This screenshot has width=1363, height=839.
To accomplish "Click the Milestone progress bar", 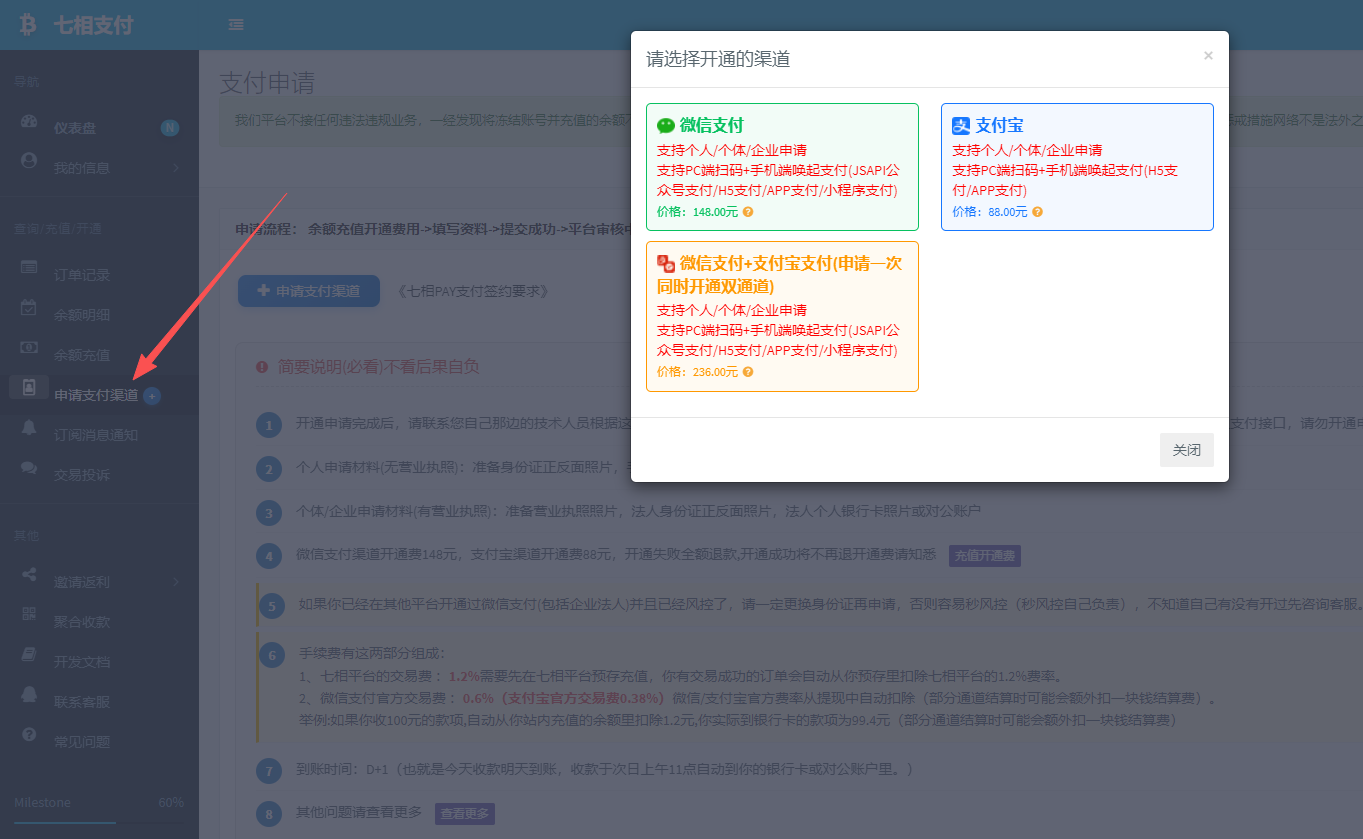I will click(x=99, y=822).
